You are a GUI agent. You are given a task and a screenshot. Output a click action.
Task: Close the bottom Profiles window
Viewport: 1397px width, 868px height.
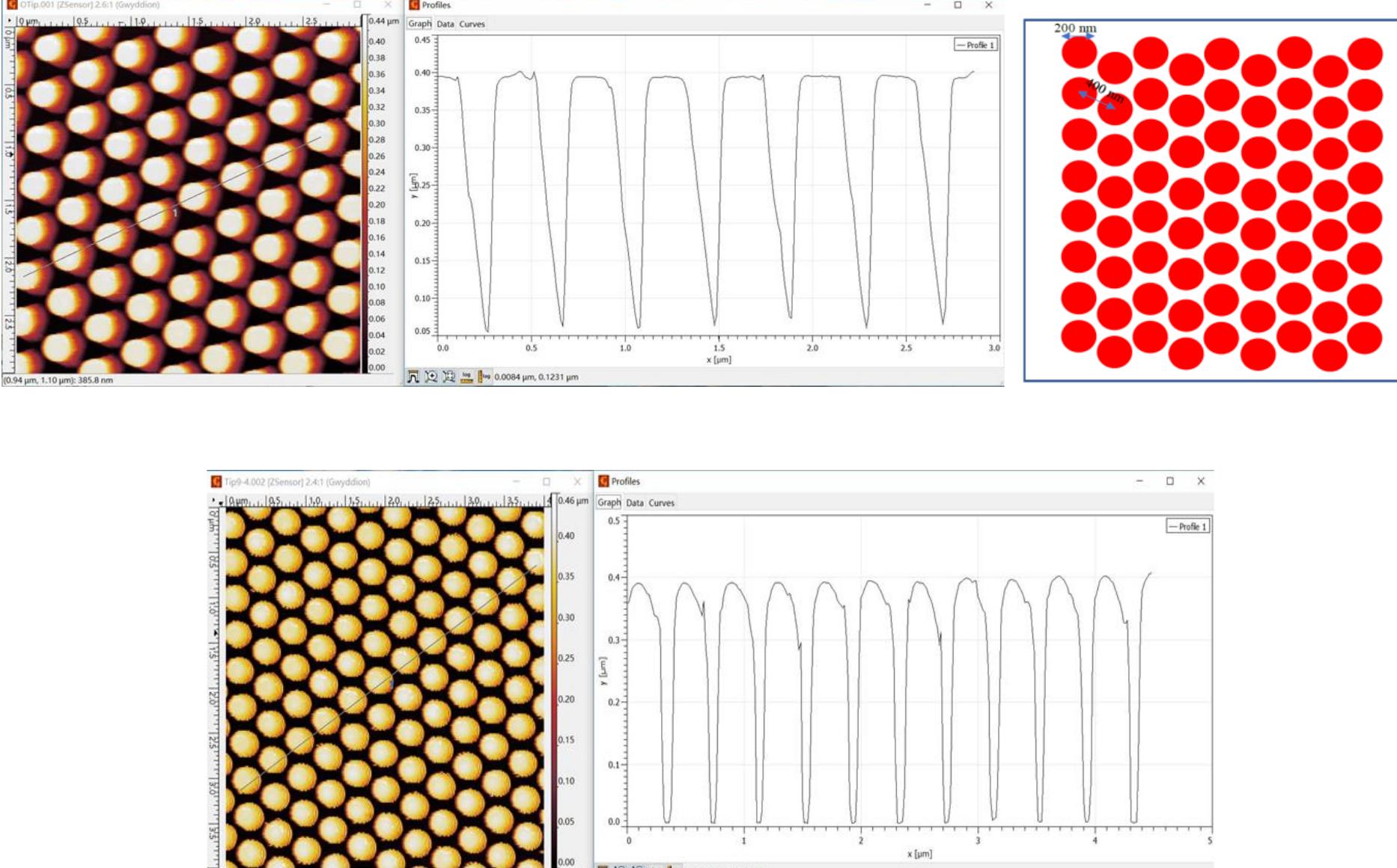(1201, 481)
